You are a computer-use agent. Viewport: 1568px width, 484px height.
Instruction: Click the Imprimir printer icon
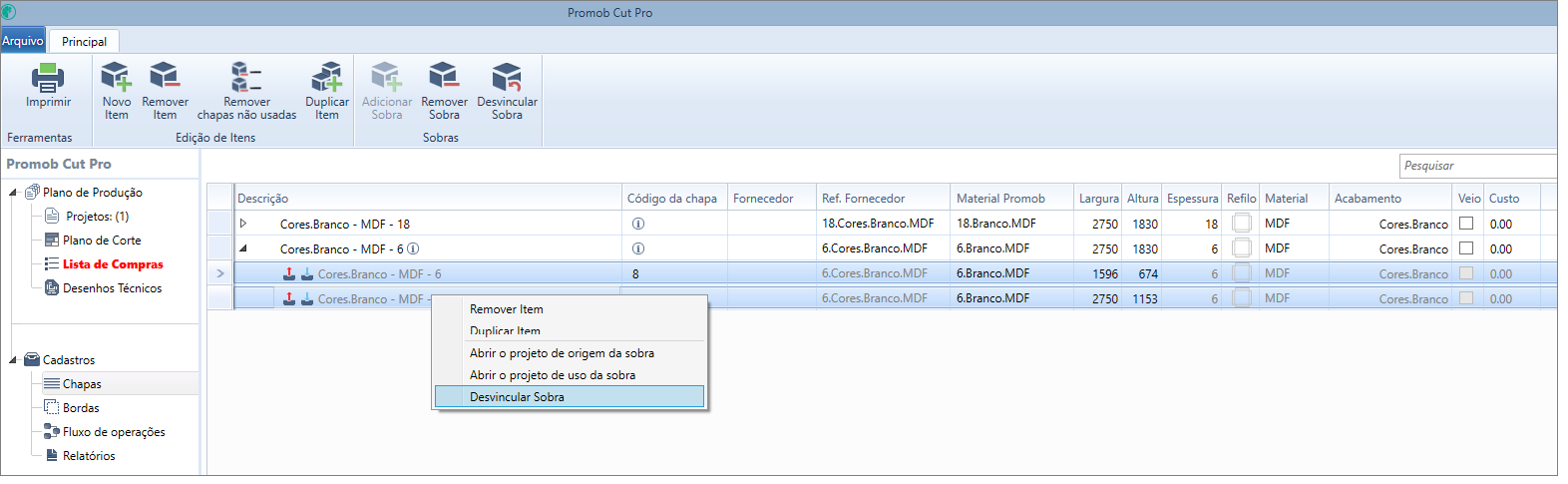click(48, 77)
